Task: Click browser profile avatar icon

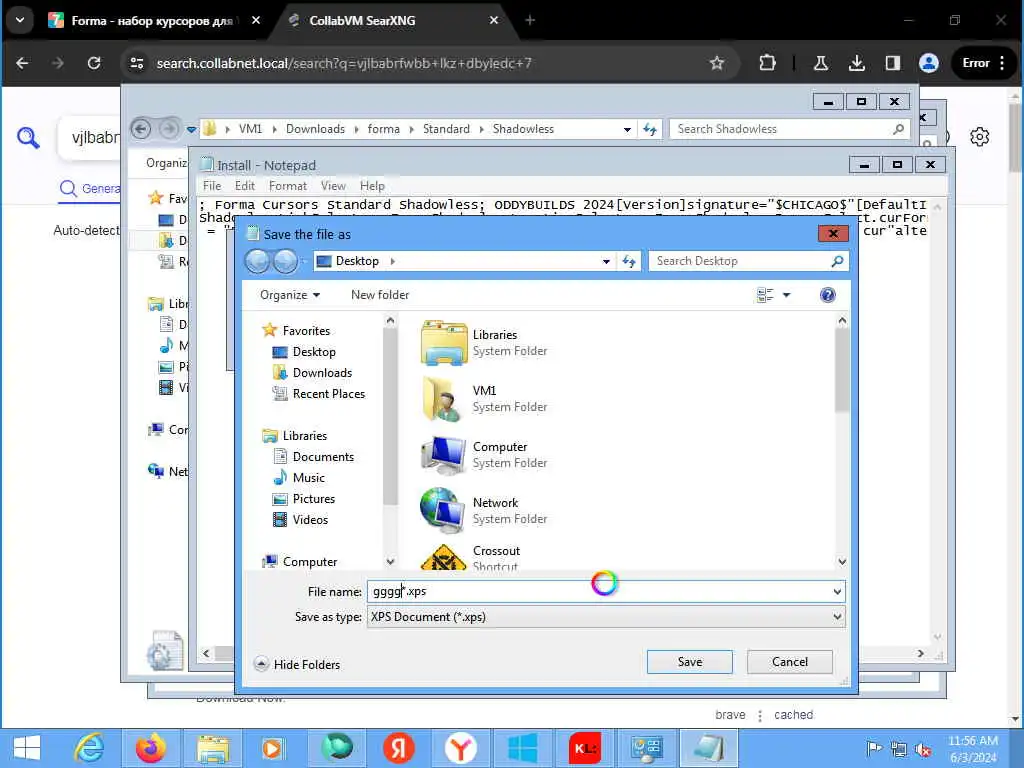Action: [x=929, y=63]
